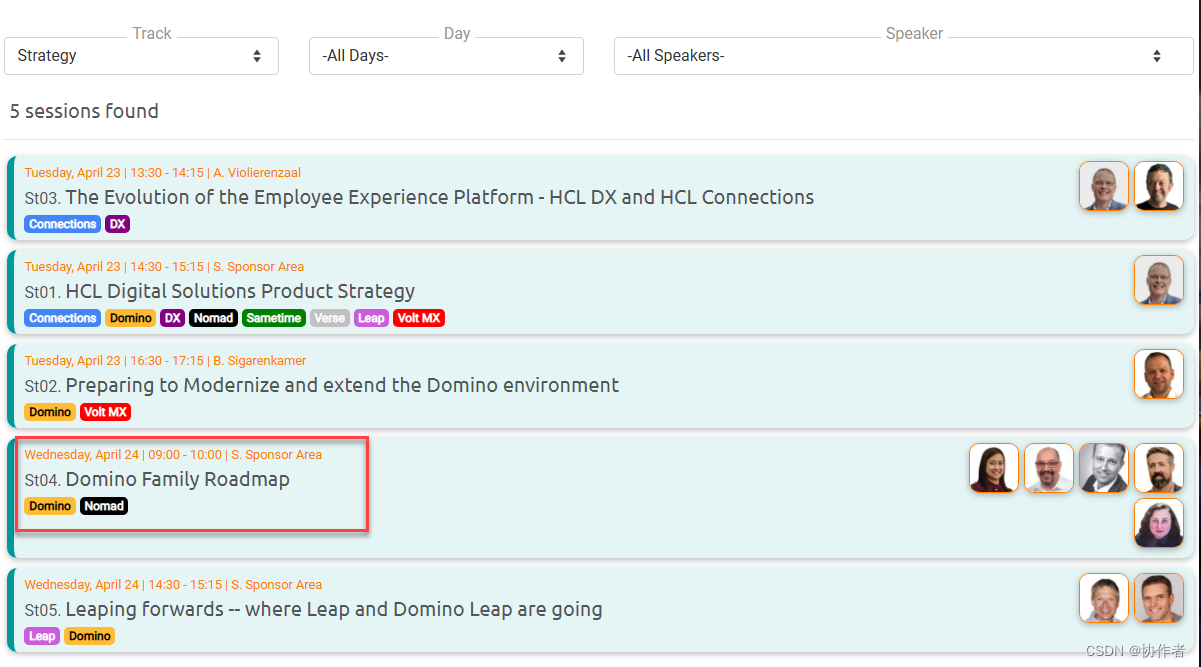The width and height of the screenshot is (1201, 667).
Task: Click the Domino tag on session St04
Action: pyautogui.click(x=50, y=506)
